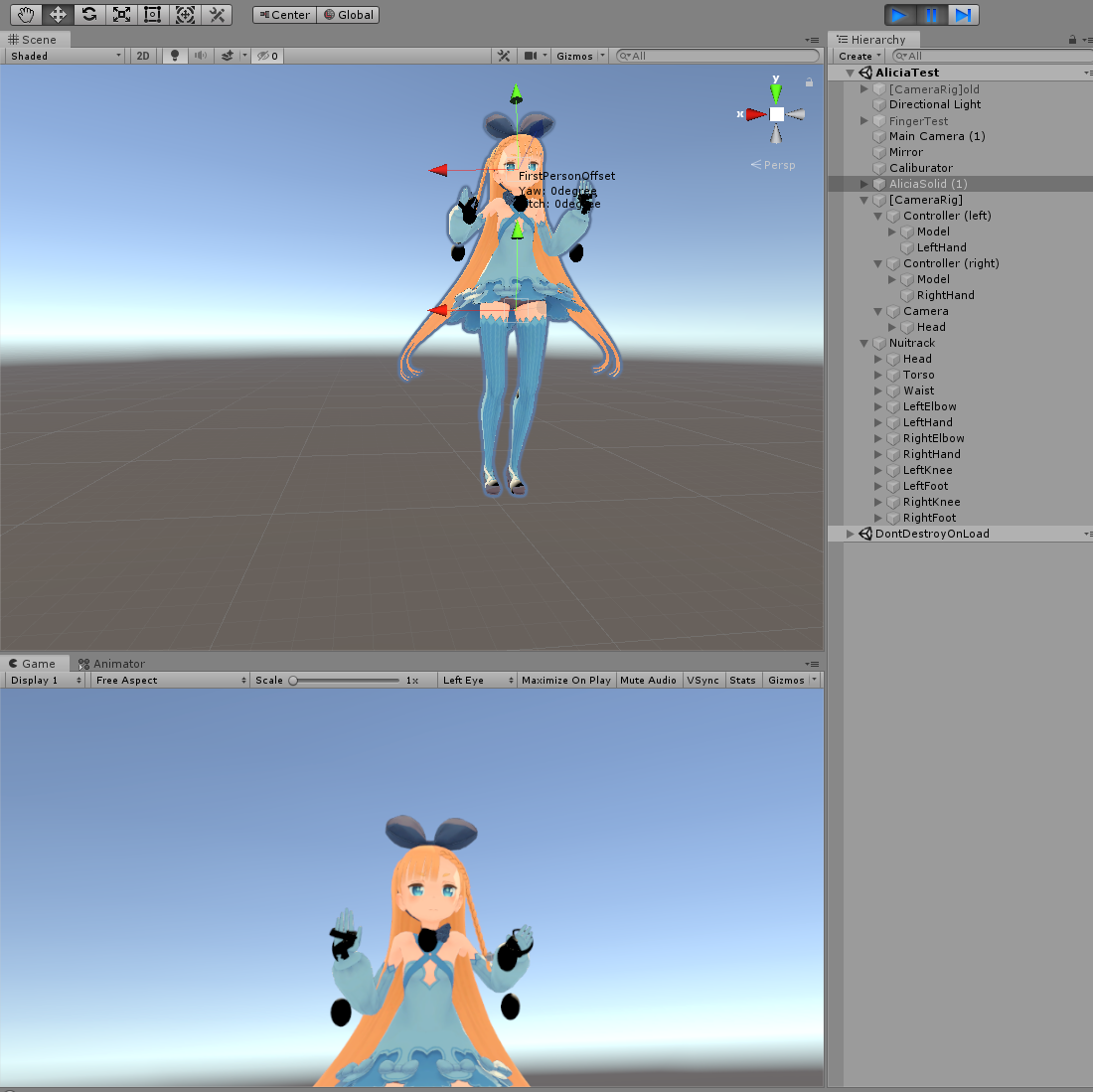The width and height of the screenshot is (1093, 1092).
Task: Collapse the AliciaTest scene
Action: tap(850, 73)
